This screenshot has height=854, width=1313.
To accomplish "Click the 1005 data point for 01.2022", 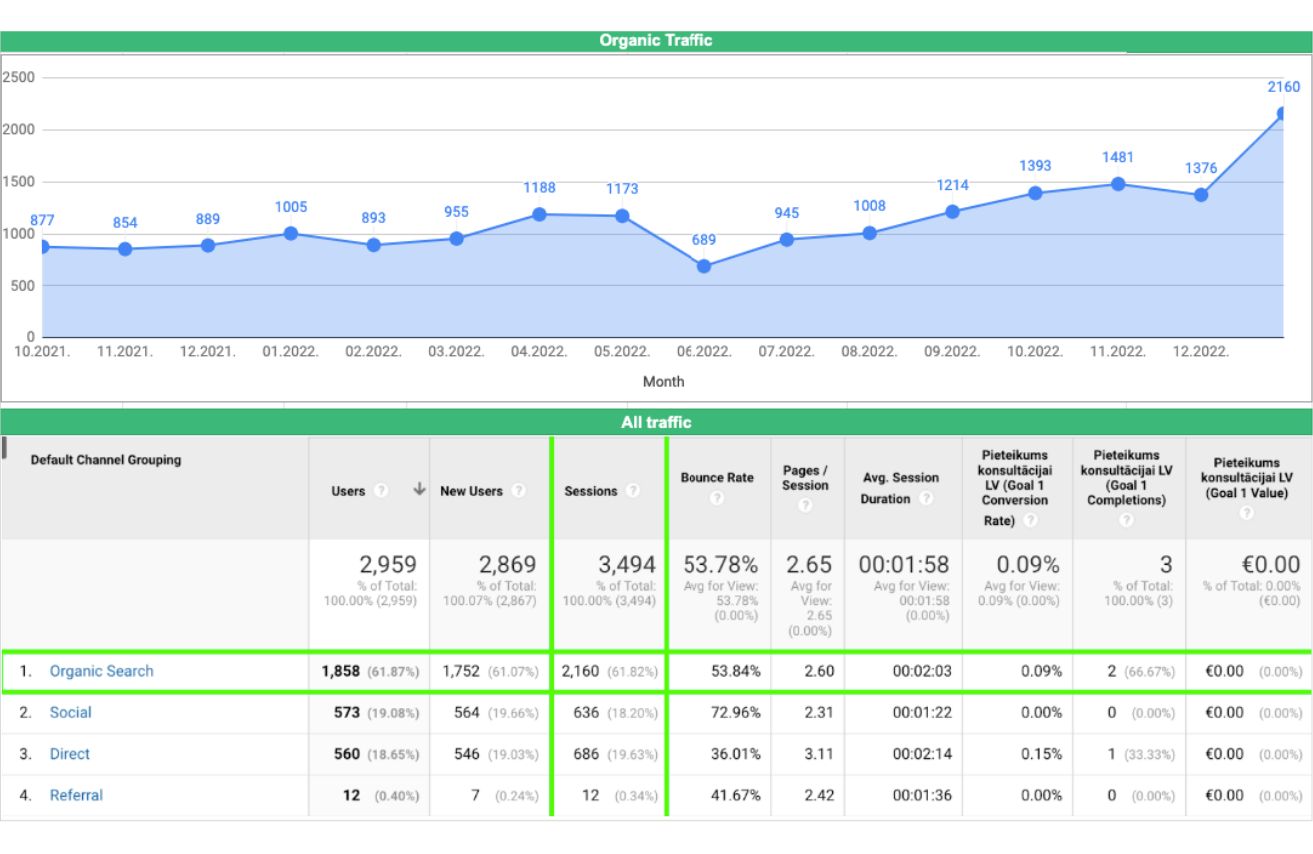I will point(291,233).
